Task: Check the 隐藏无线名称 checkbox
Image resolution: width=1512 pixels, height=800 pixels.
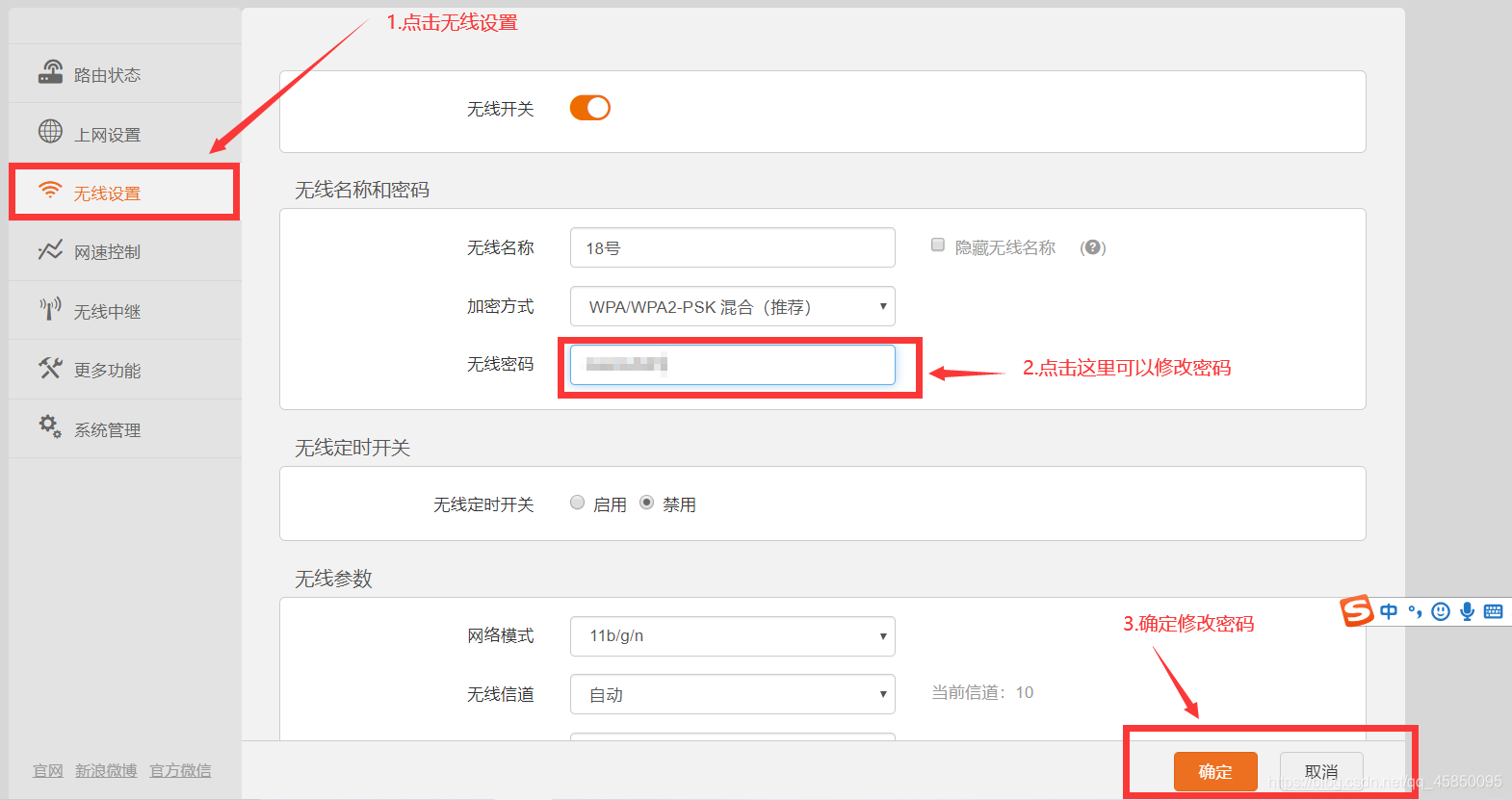Action: (938, 245)
